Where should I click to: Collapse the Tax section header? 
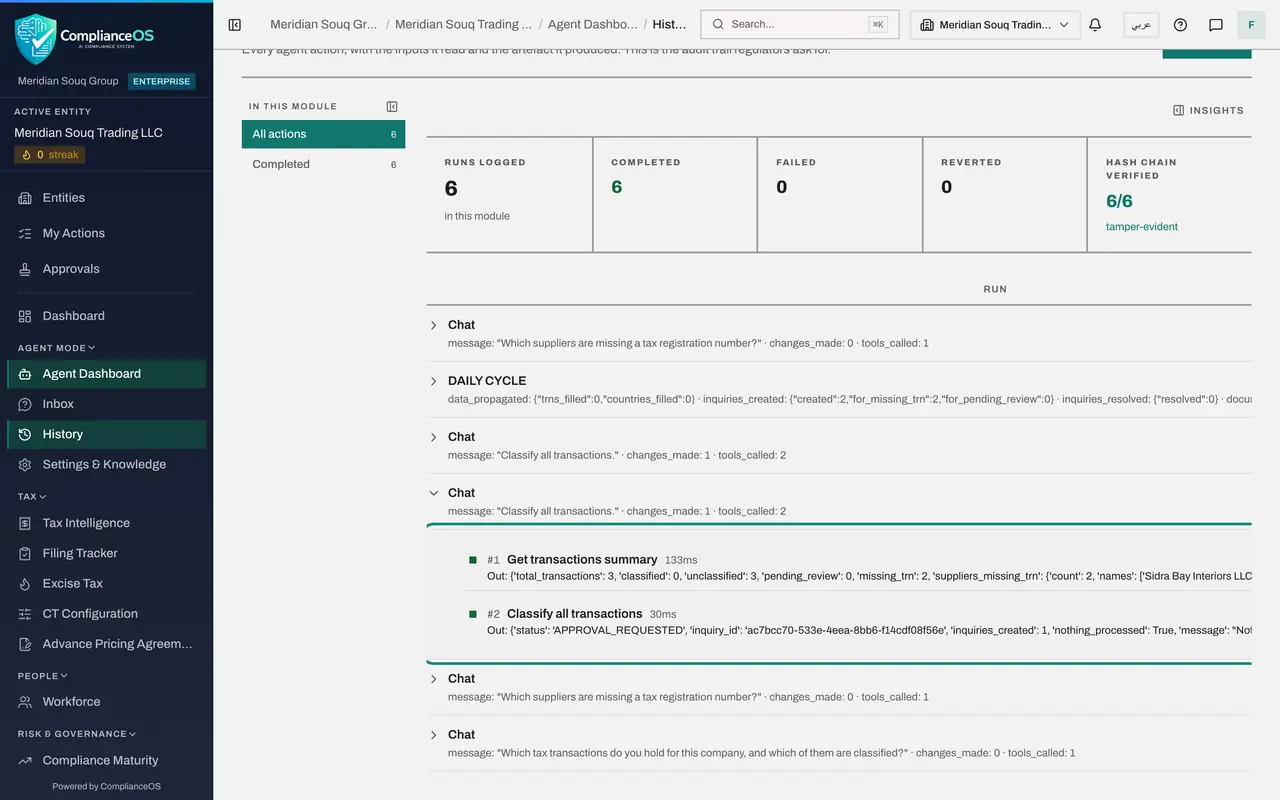point(32,496)
